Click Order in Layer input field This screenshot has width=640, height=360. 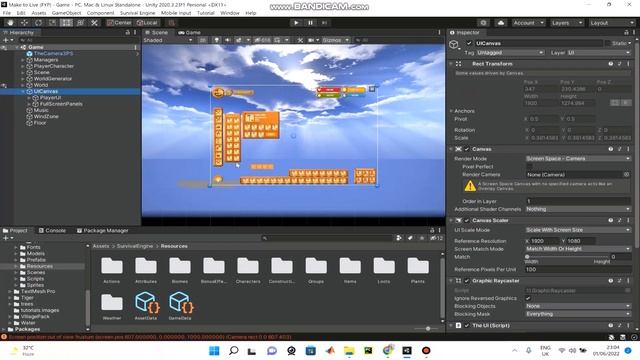click(578, 201)
